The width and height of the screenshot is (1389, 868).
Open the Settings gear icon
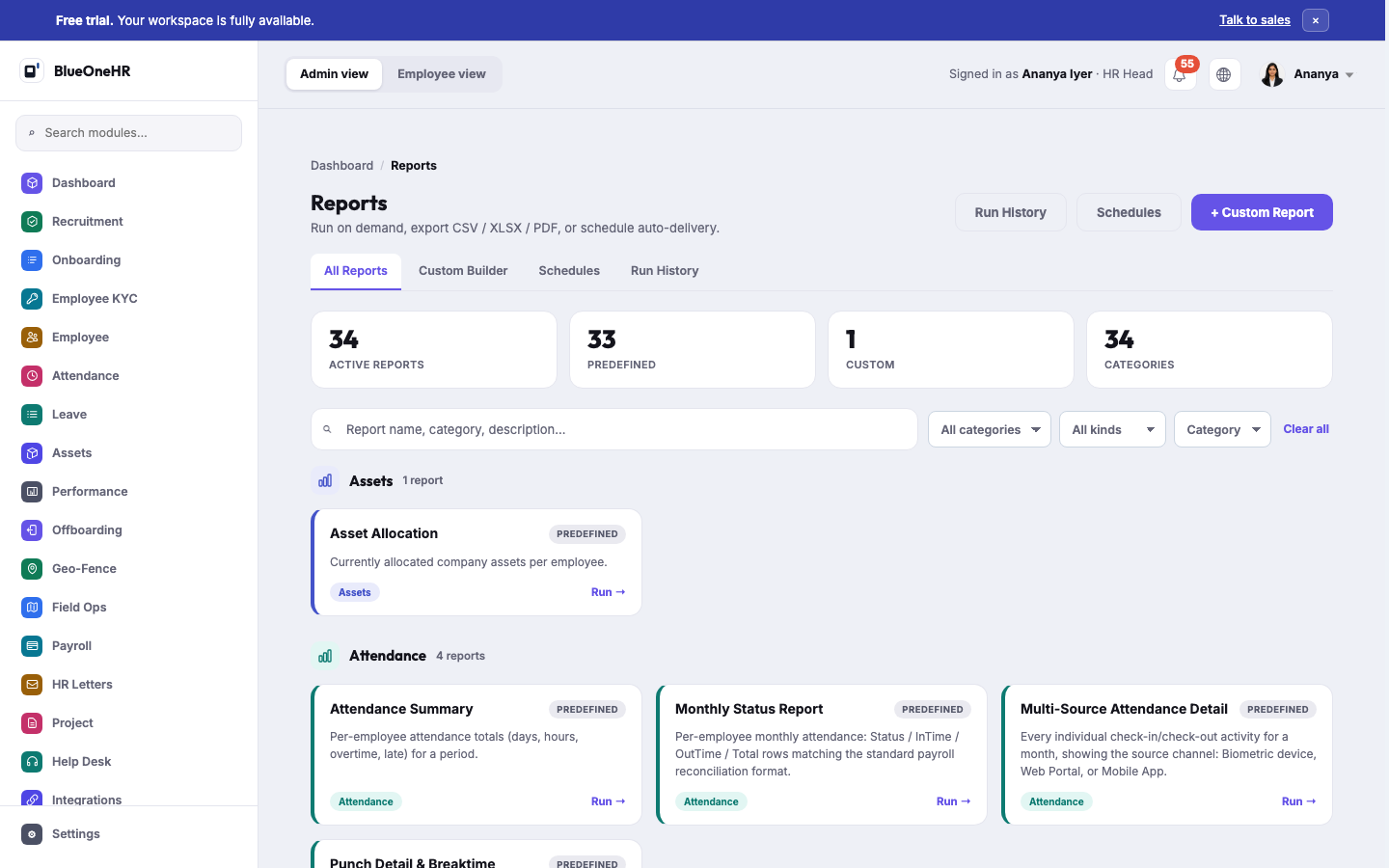(32, 833)
